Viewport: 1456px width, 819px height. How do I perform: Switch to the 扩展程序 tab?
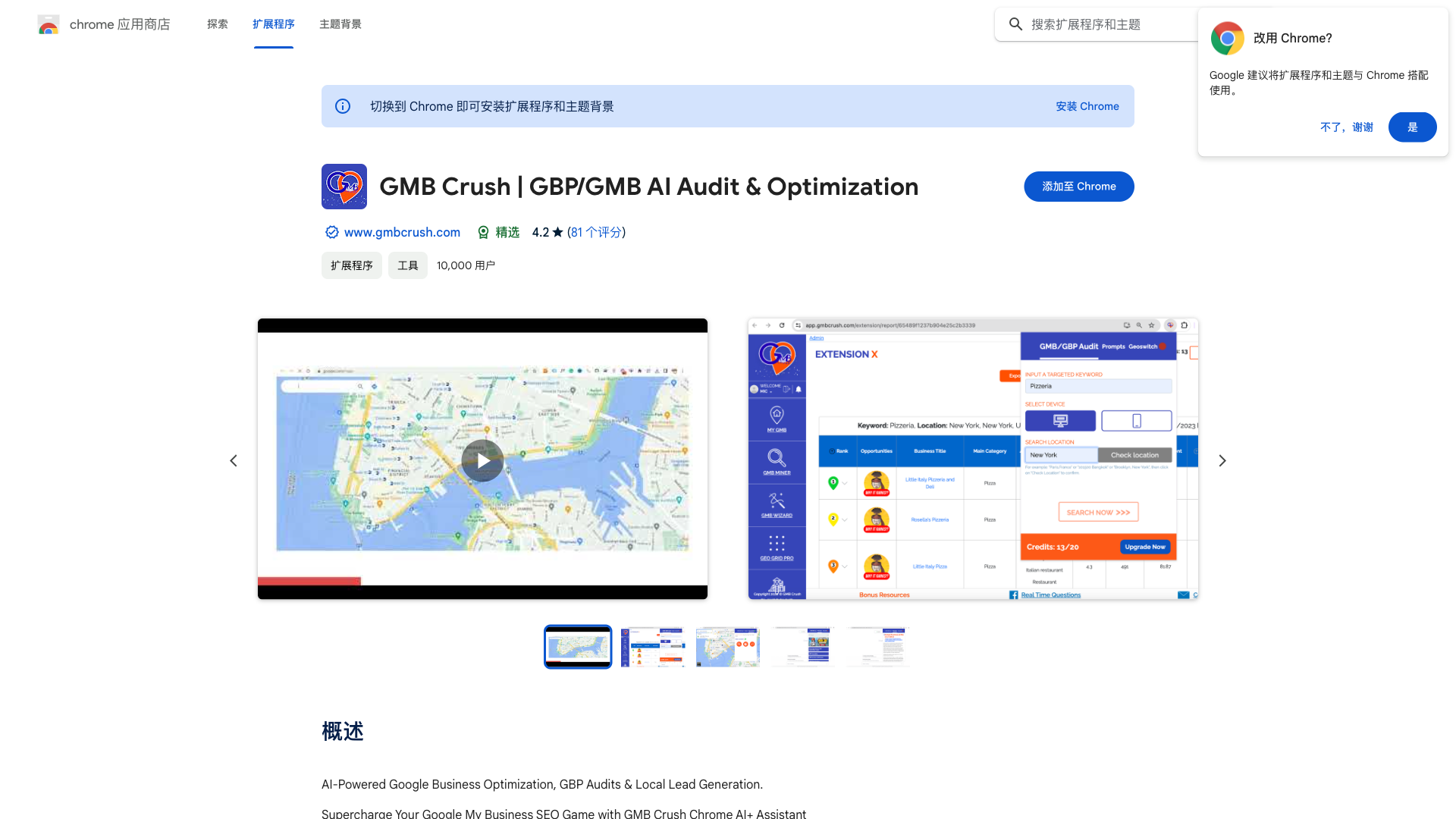(274, 24)
